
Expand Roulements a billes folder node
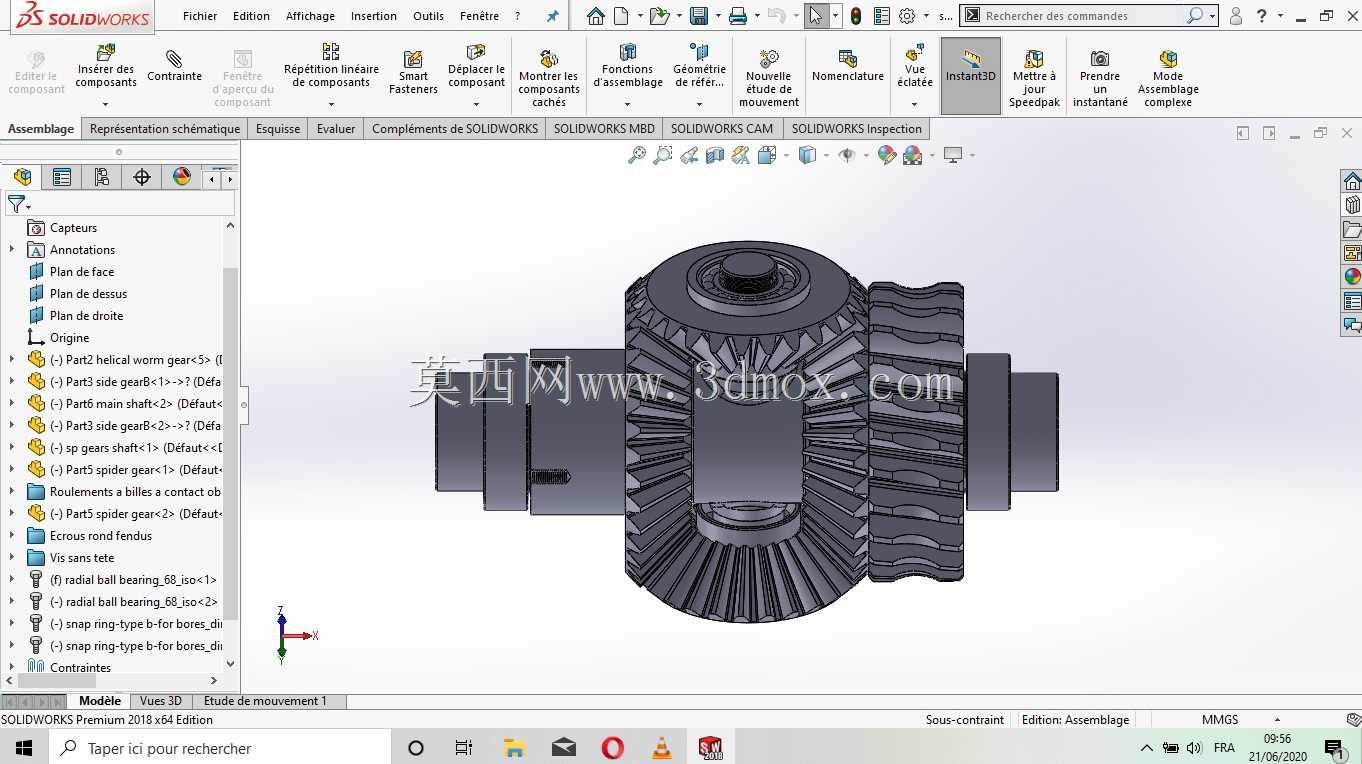pos(12,492)
